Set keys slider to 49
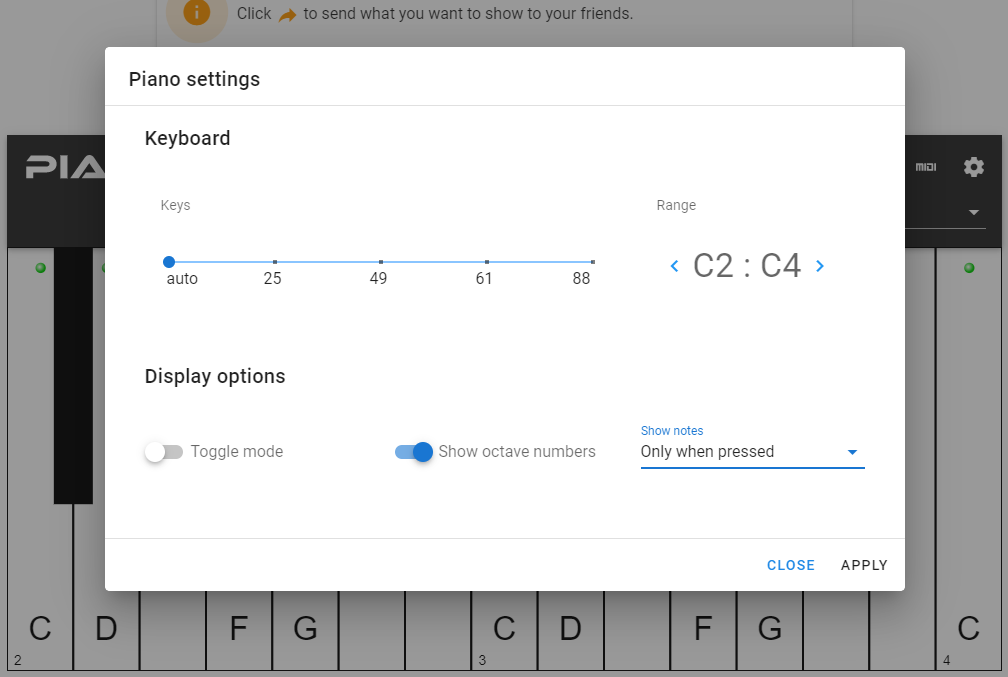 pos(381,262)
